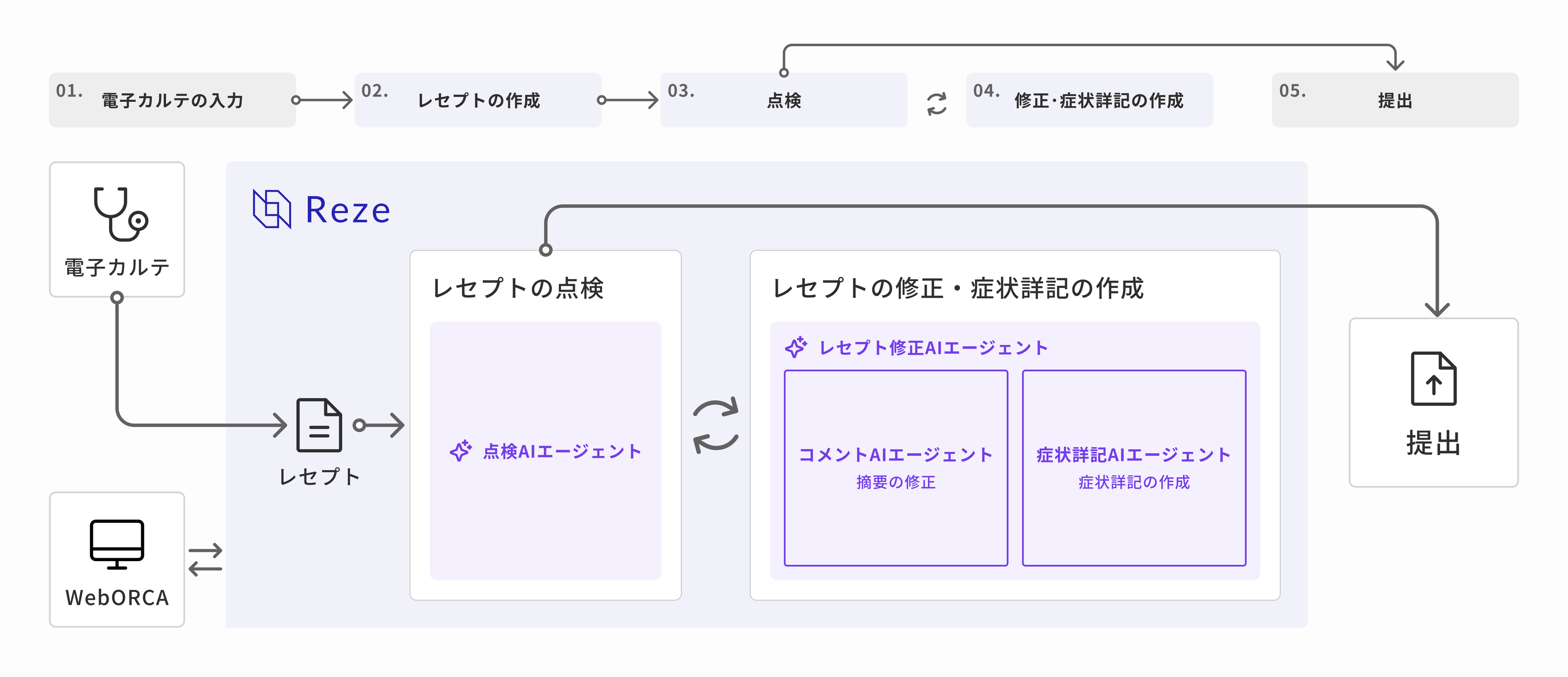The height and width of the screenshot is (677, 1568).
Task: Click the Reze wordmark text
Action: 347,210
